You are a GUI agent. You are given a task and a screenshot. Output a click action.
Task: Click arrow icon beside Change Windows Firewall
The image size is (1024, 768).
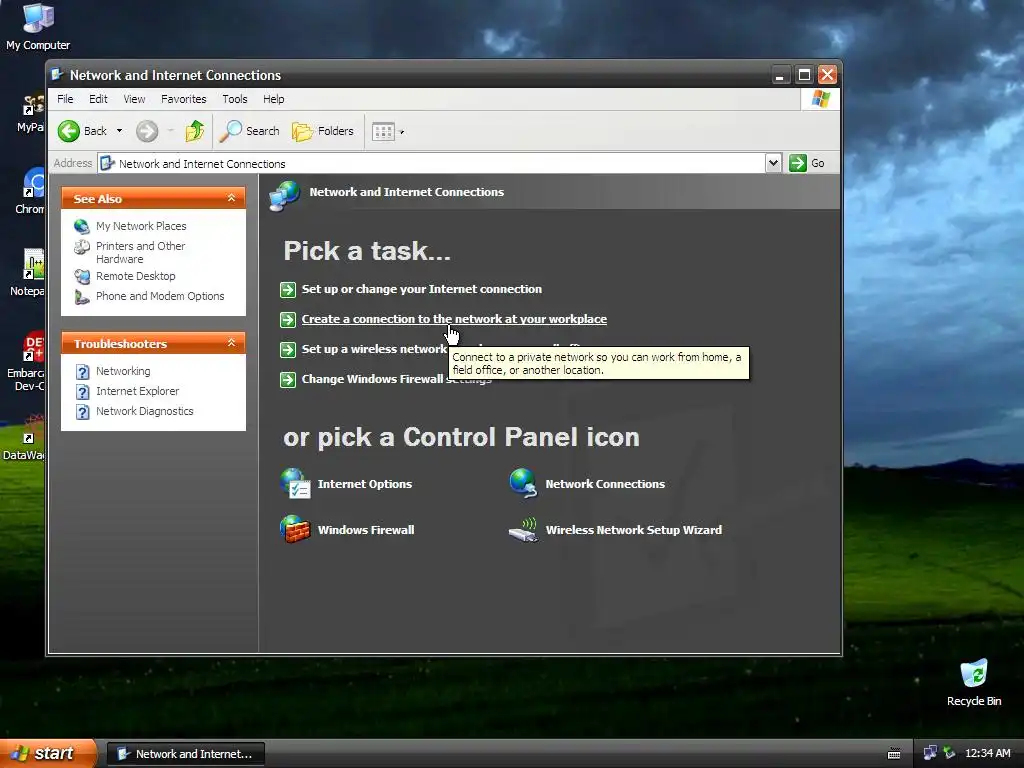pyautogui.click(x=288, y=380)
